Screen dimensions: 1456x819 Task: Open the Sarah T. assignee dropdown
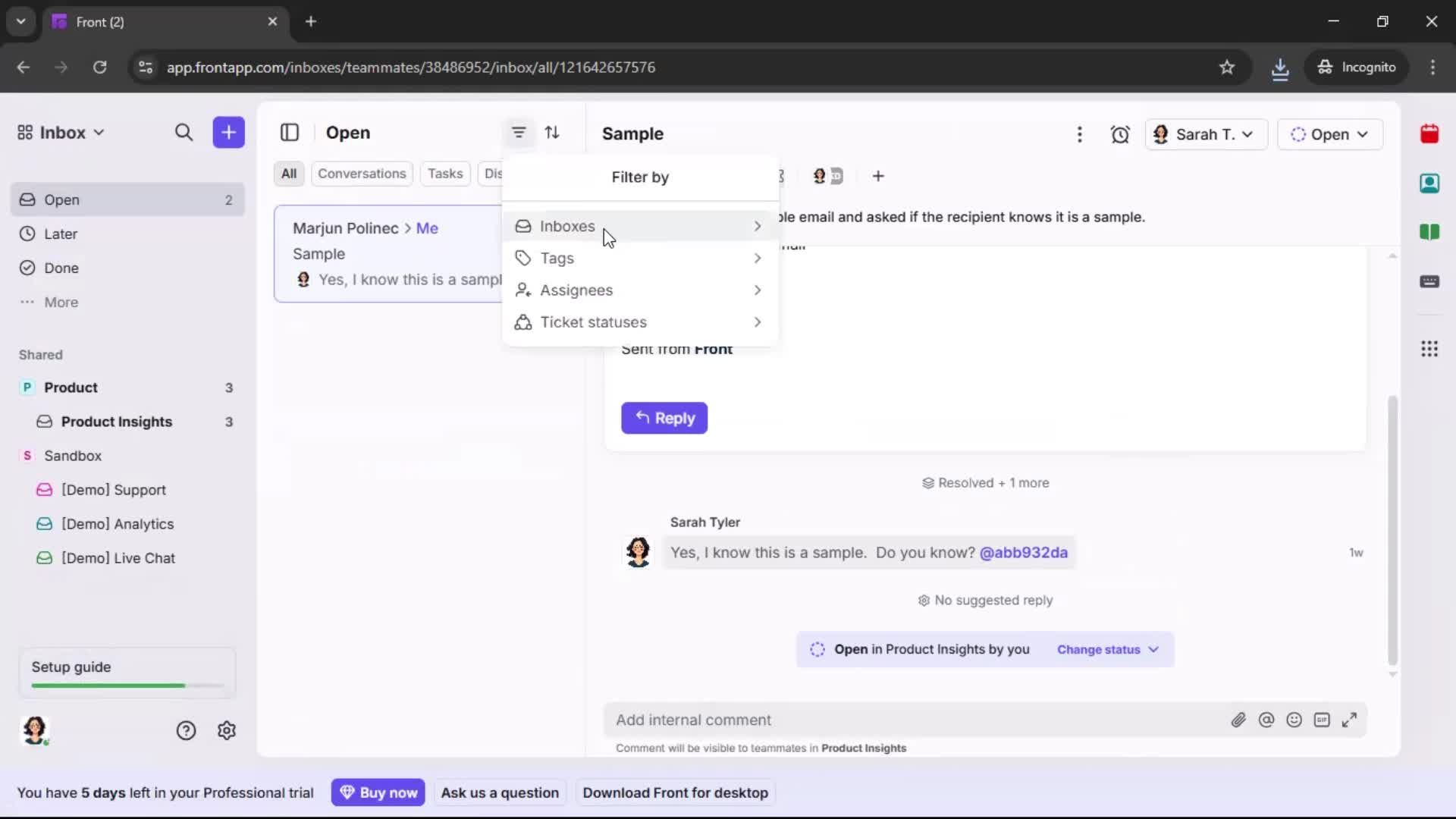click(x=1206, y=134)
